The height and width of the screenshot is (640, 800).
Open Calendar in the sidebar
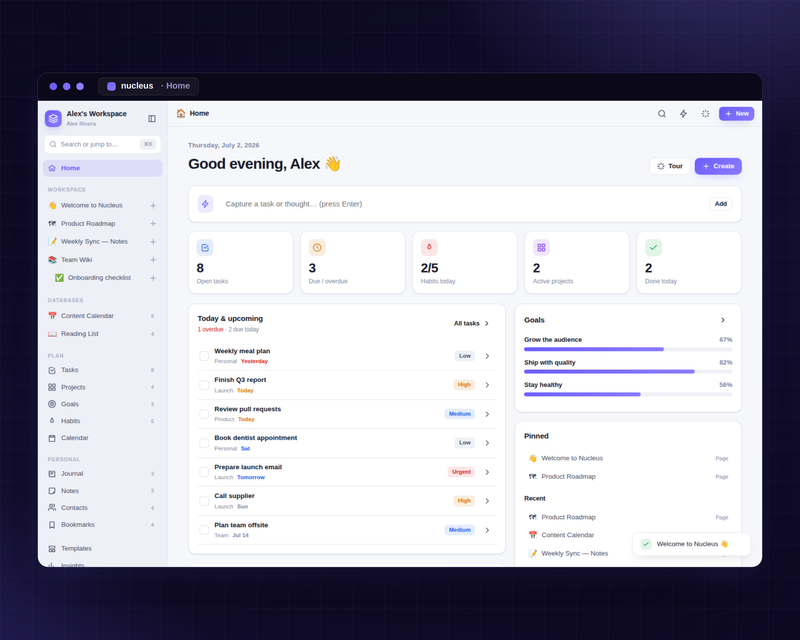pos(103,438)
